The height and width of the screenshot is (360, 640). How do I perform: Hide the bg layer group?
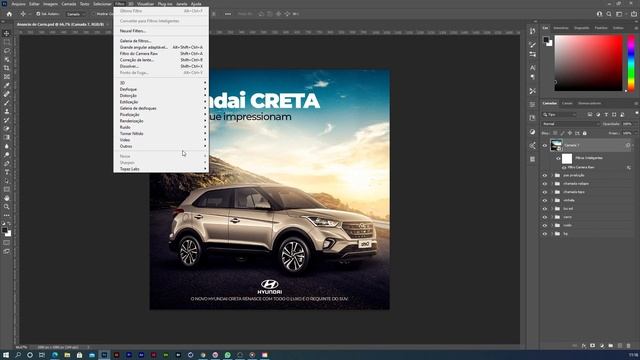click(x=544, y=234)
